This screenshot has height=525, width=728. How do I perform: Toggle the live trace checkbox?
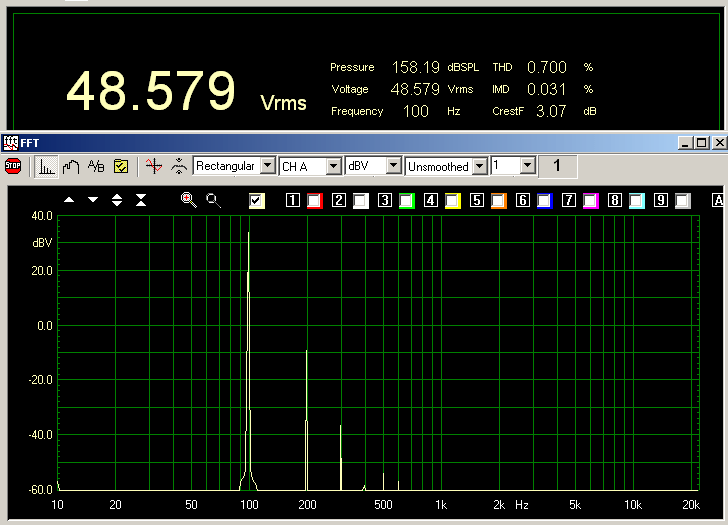(256, 201)
